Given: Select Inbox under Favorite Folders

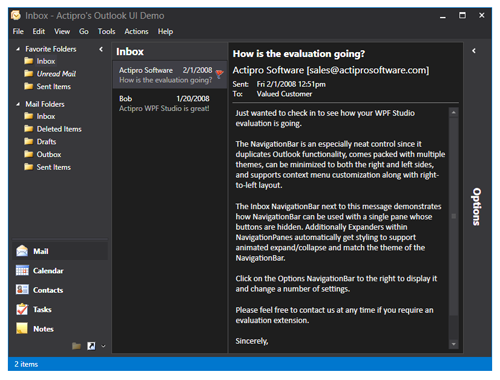Looking at the screenshot, I should pyautogui.click(x=46, y=61).
